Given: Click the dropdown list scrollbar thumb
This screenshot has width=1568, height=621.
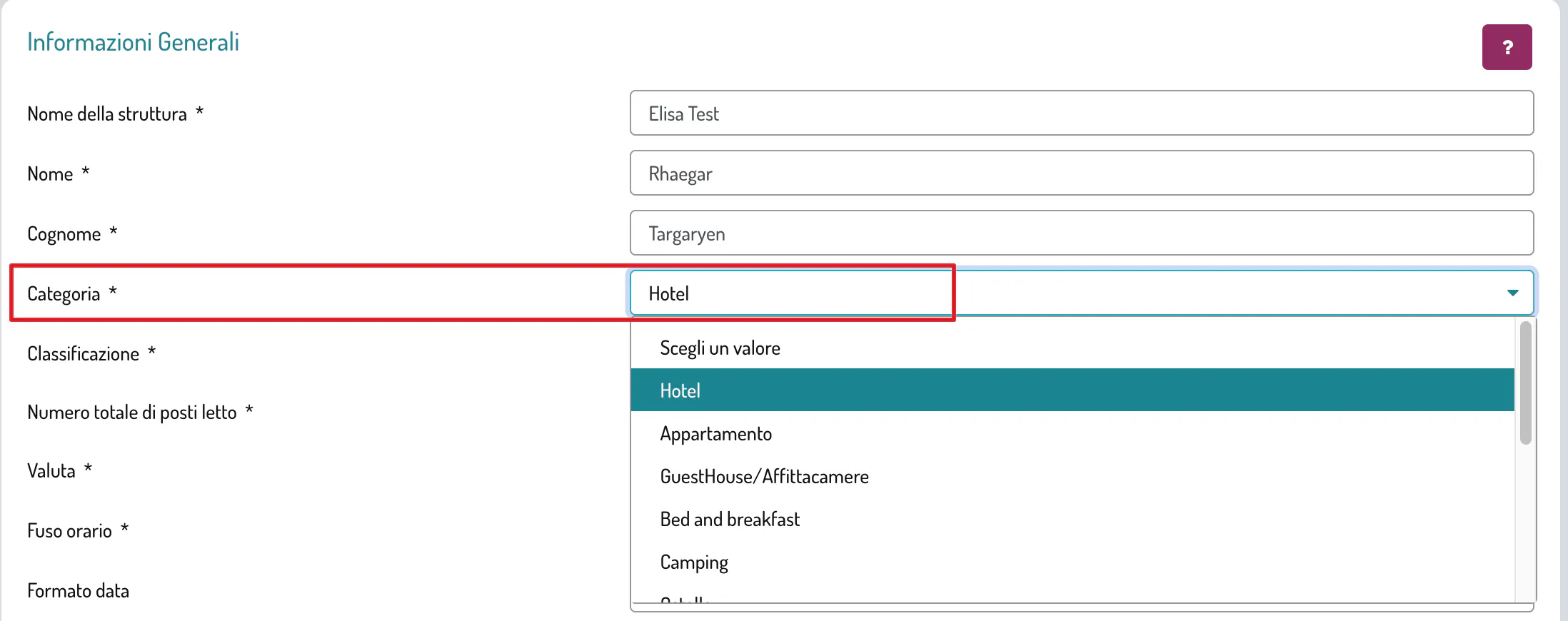Looking at the screenshot, I should [x=1525, y=383].
